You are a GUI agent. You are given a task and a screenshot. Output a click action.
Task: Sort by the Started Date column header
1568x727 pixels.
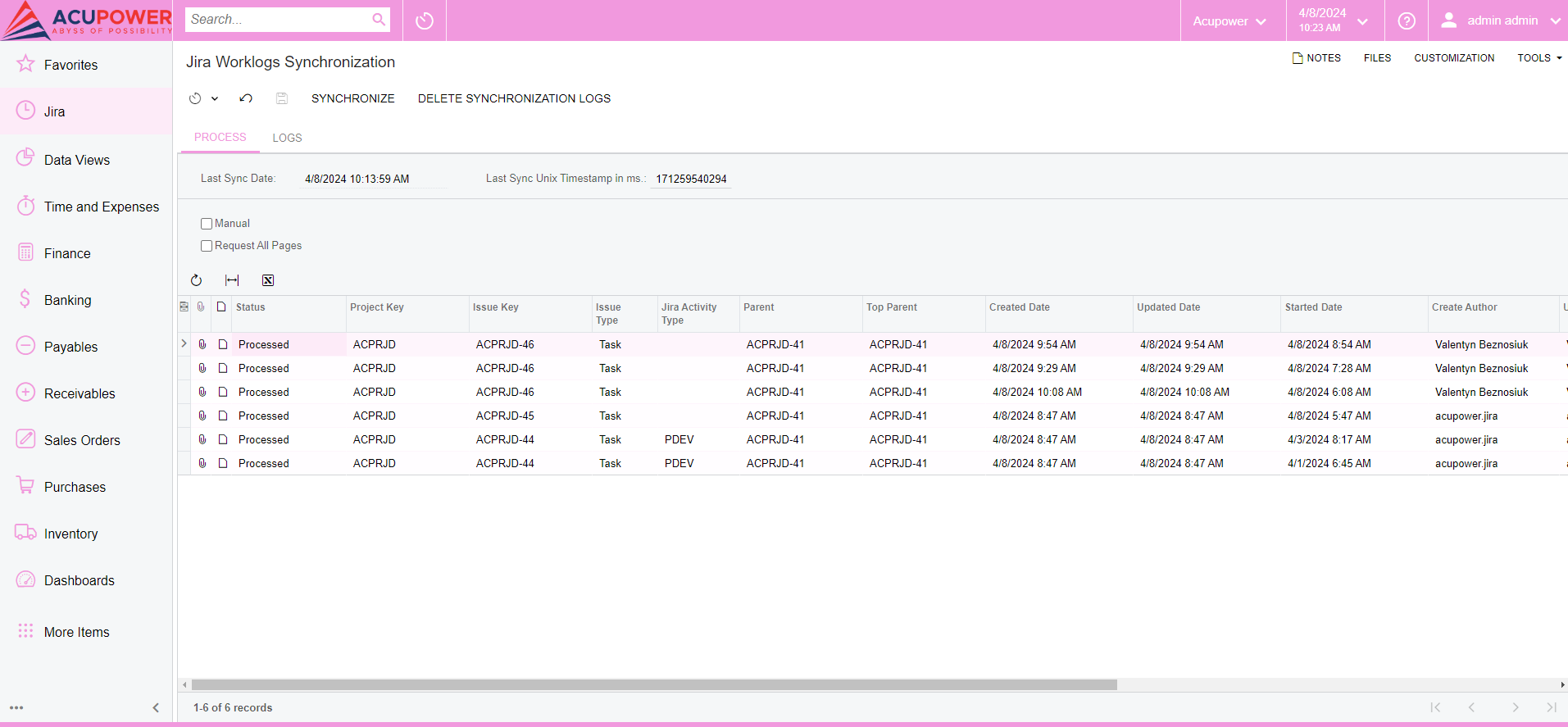click(1353, 314)
